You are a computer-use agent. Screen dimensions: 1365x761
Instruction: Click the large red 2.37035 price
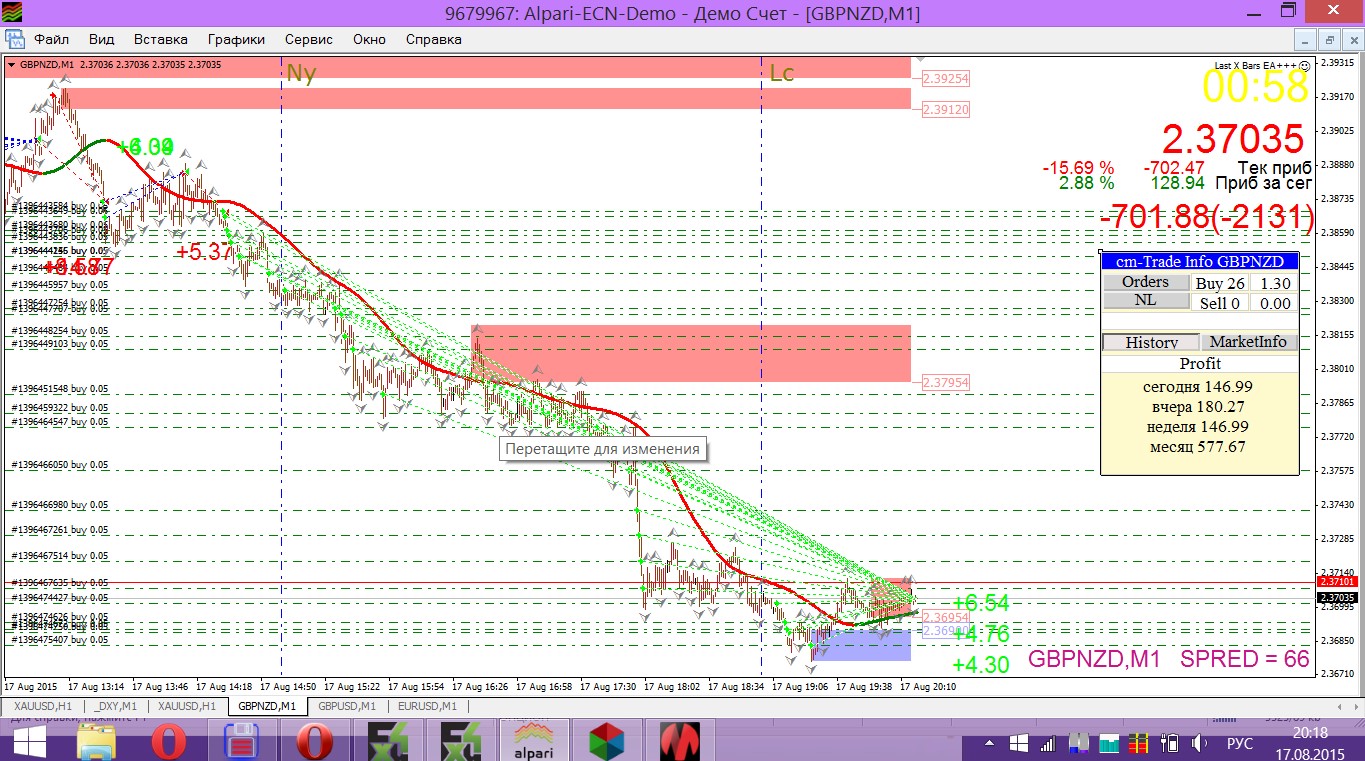[1233, 139]
